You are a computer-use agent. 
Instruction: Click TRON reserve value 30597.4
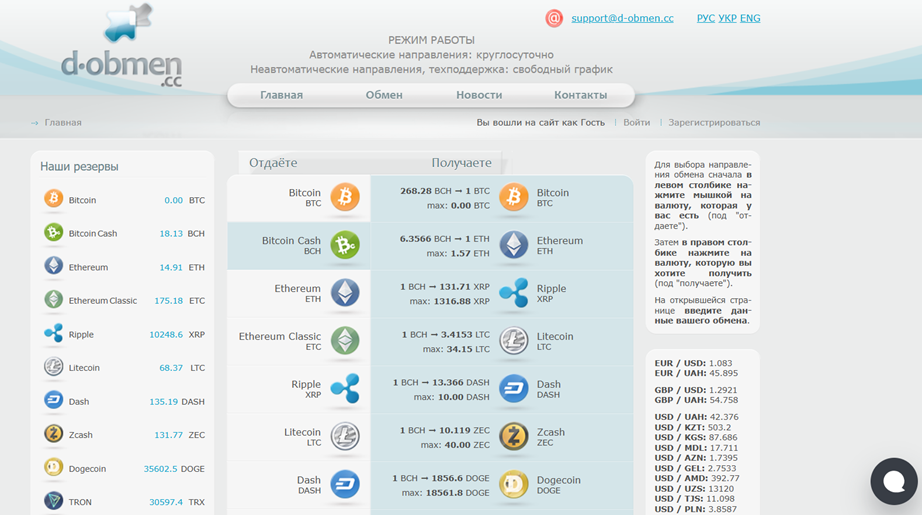point(166,502)
